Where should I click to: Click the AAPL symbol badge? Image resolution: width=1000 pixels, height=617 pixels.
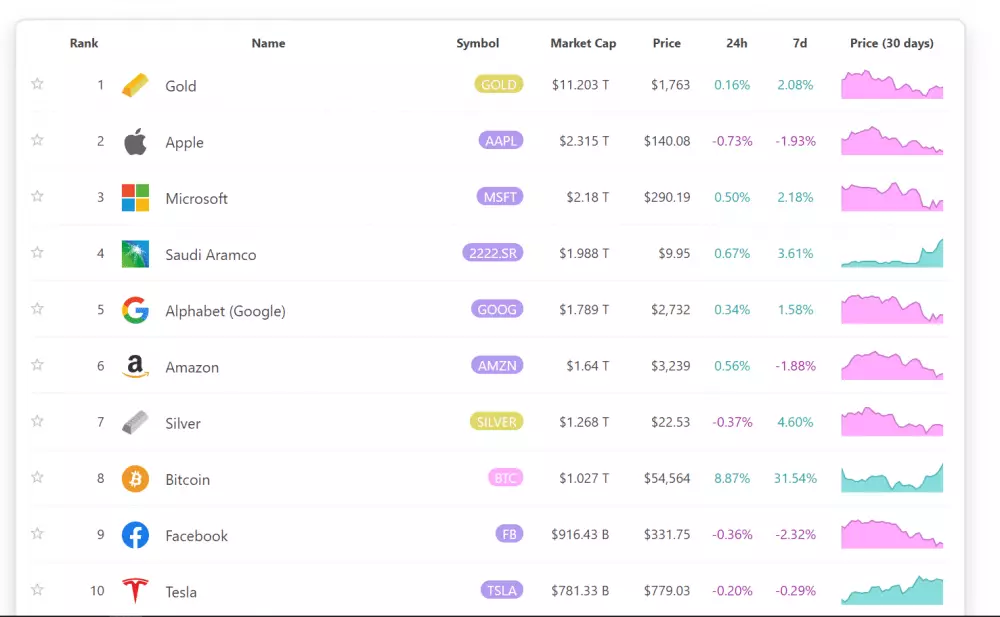pyautogui.click(x=500, y=140)
